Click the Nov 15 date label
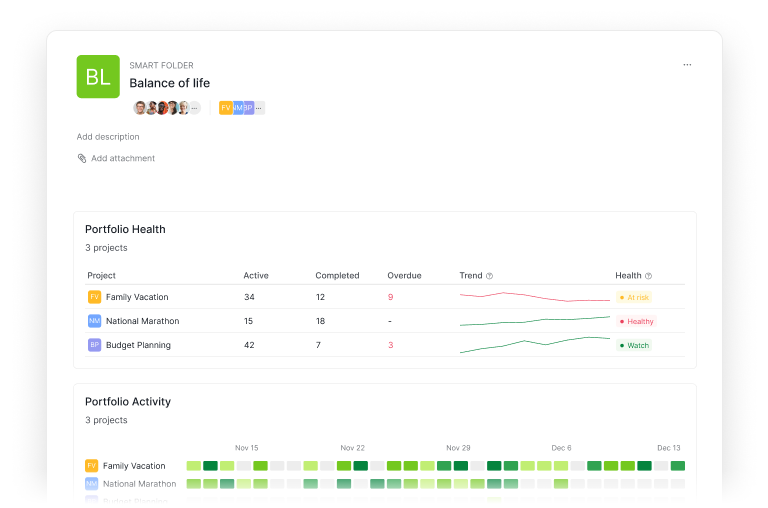 point(246,448)
